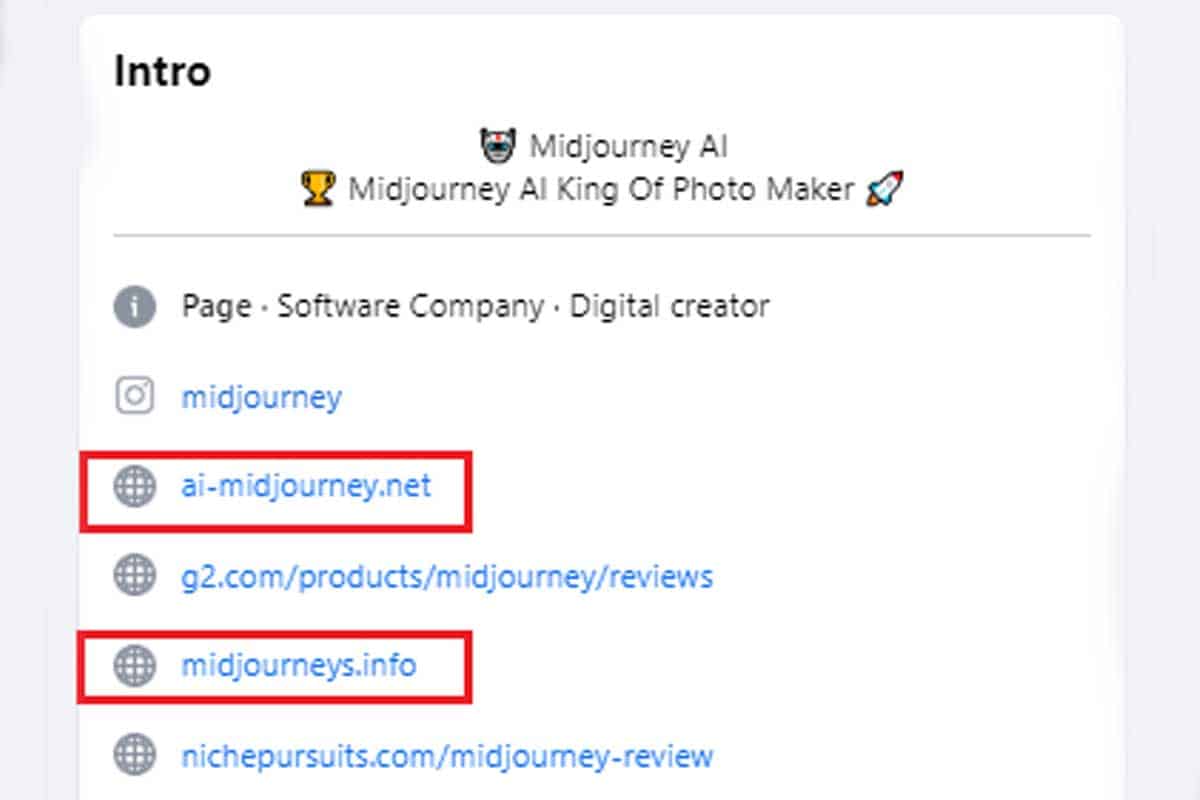This screenshot has height=800, width=1200.
Task: Click the globe icon beside nichepursuits.com link
Action: pos(134,755)
